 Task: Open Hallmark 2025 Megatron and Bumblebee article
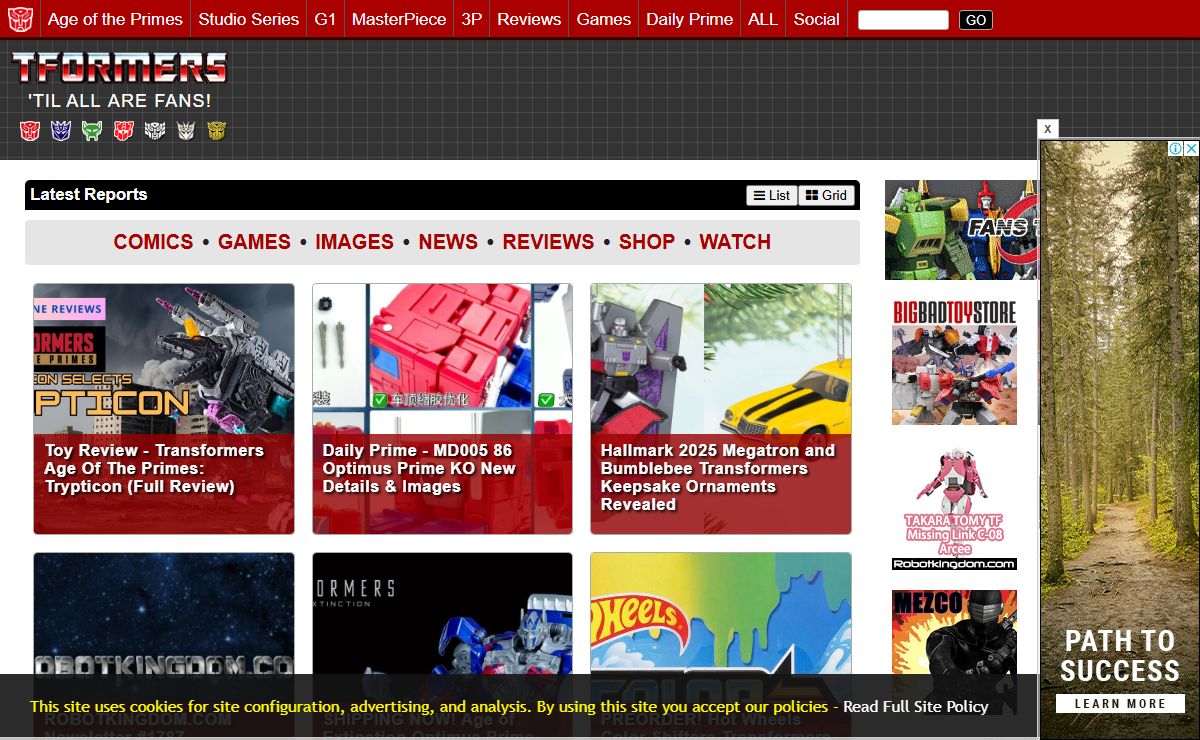pyautogui.click(x=721, y=408)
